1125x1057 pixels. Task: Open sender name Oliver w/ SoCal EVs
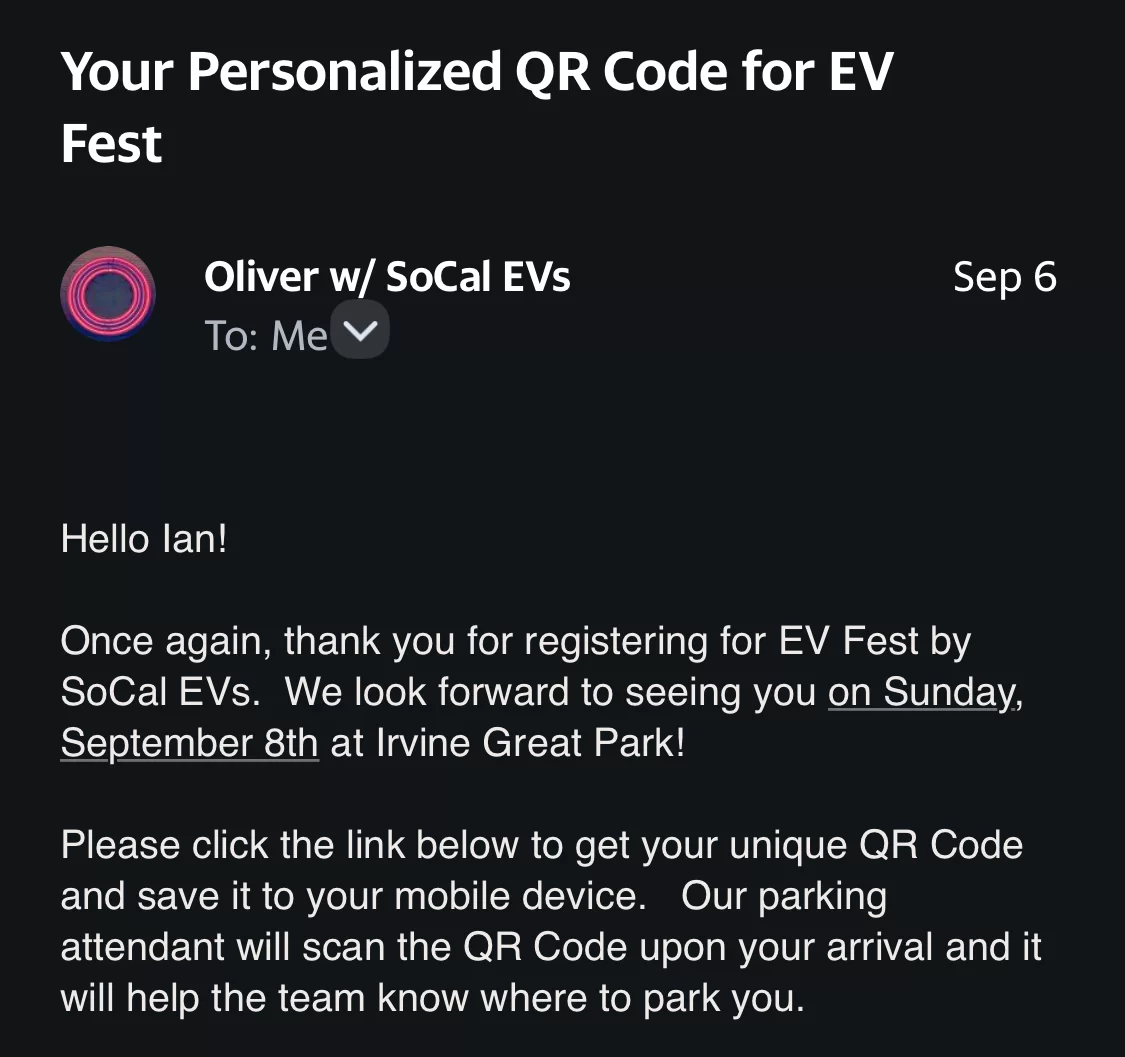(x=387, y=277)
